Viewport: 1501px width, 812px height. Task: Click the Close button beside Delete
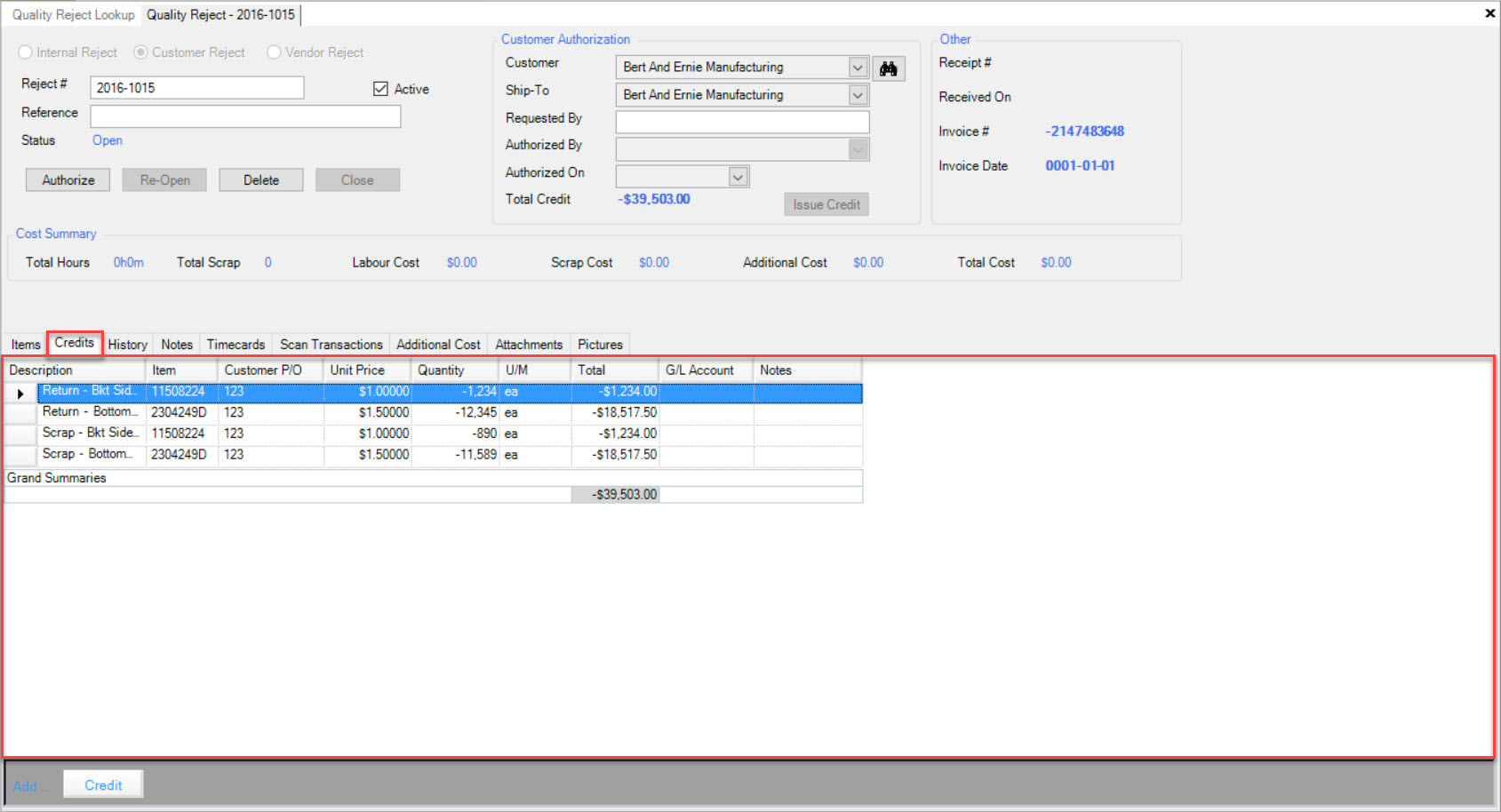click(357, 180)
